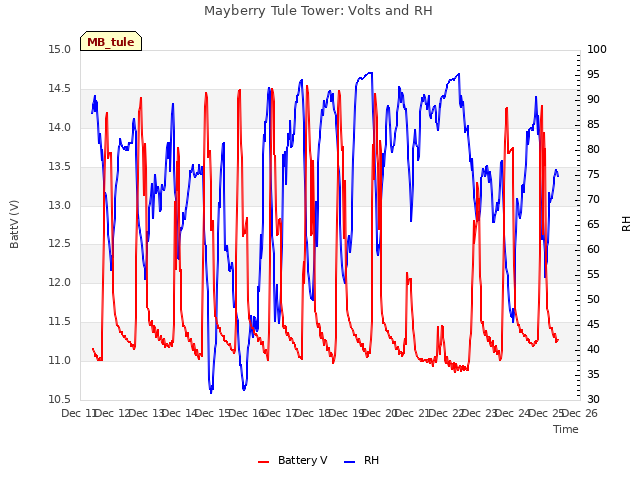Click the Dec 18 date tick label
Viewport: 640px width, 480px height.
(x=313, y=413)
